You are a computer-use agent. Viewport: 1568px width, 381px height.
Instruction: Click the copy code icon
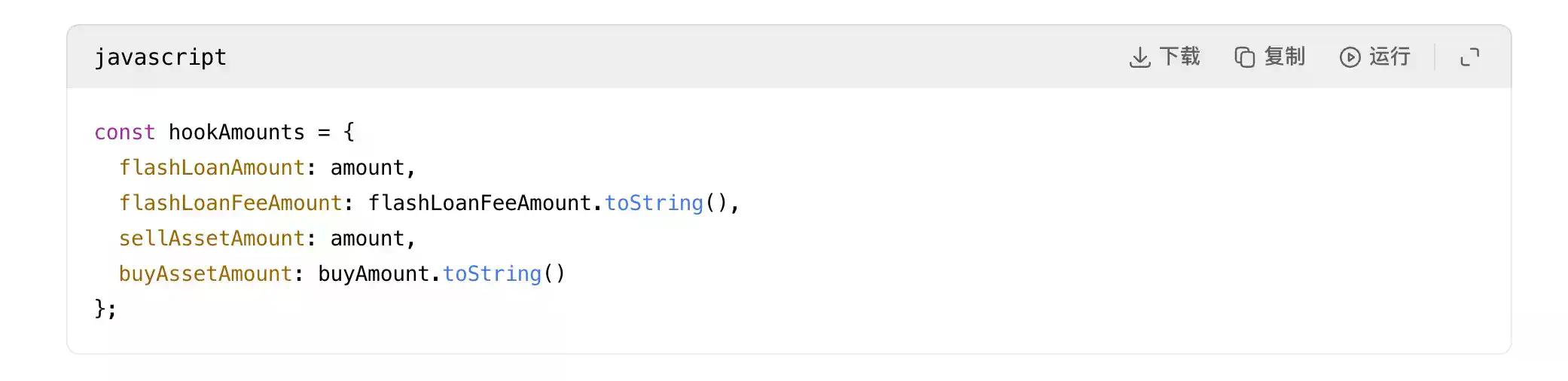tap(1244, 57)
